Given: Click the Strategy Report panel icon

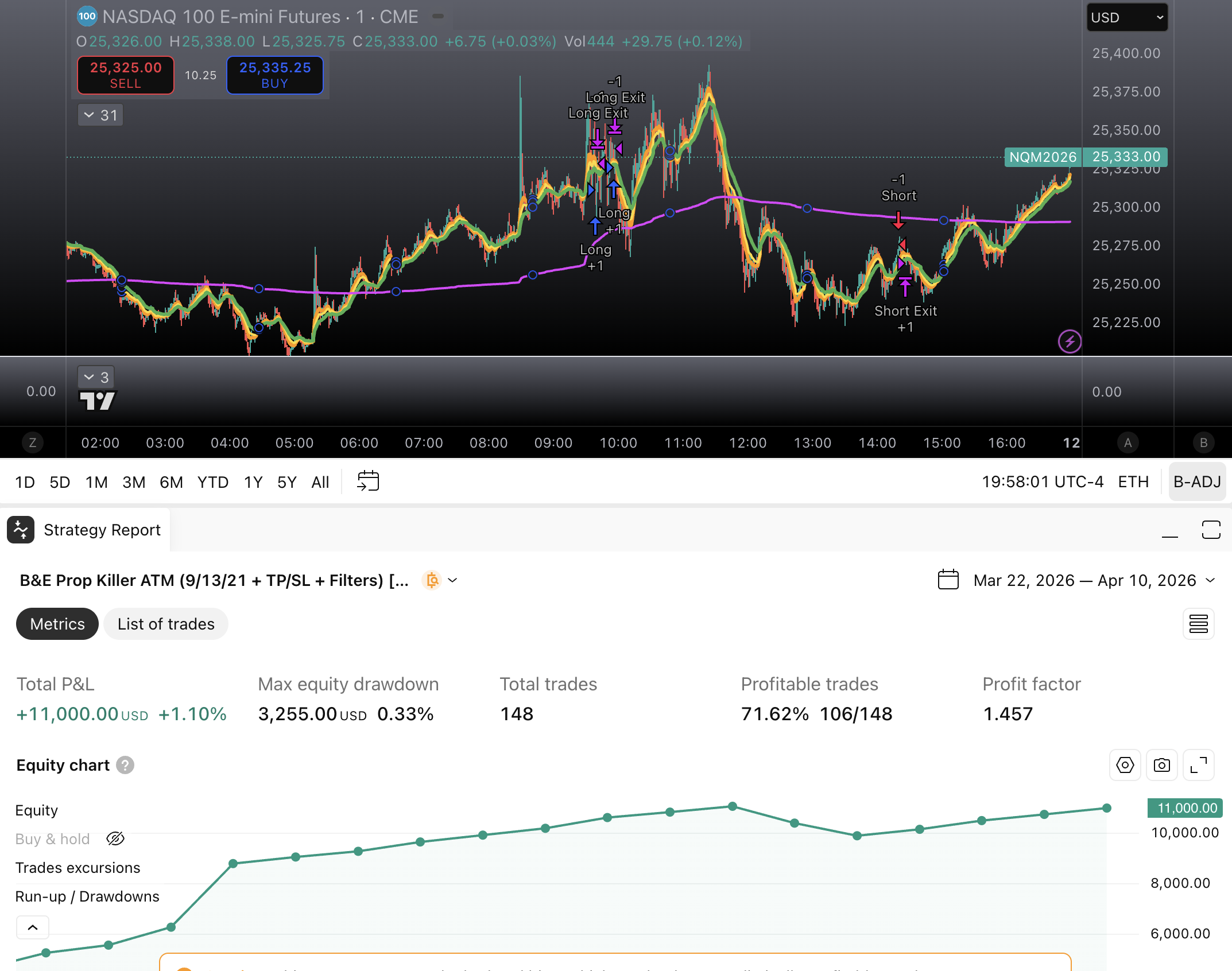Looking at the screenshot, I should [21, 530].
